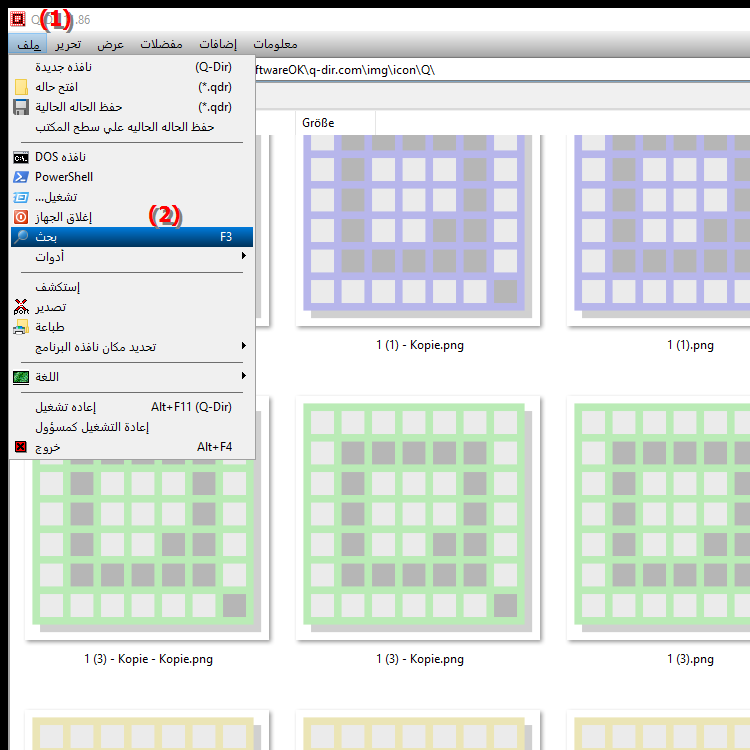Select thumbnail 1 (1).png

tap(659, 231)
